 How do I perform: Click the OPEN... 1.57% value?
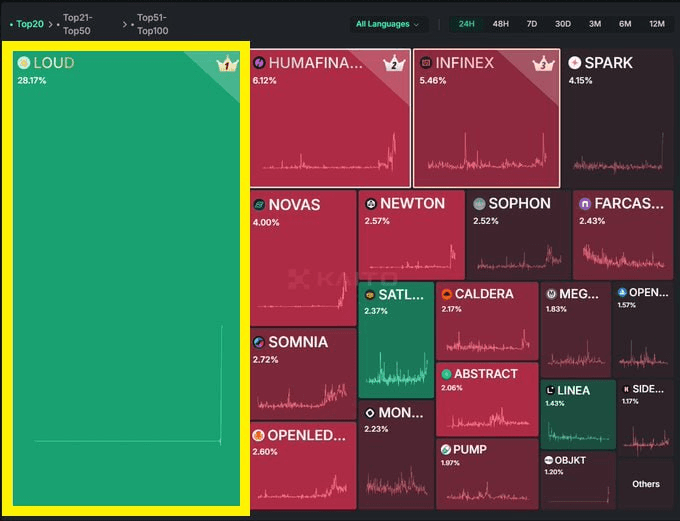(627, 305)
